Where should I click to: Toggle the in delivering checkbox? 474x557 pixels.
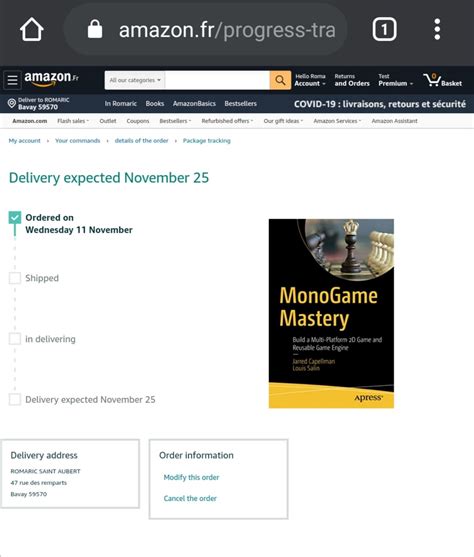click(15, 339)
